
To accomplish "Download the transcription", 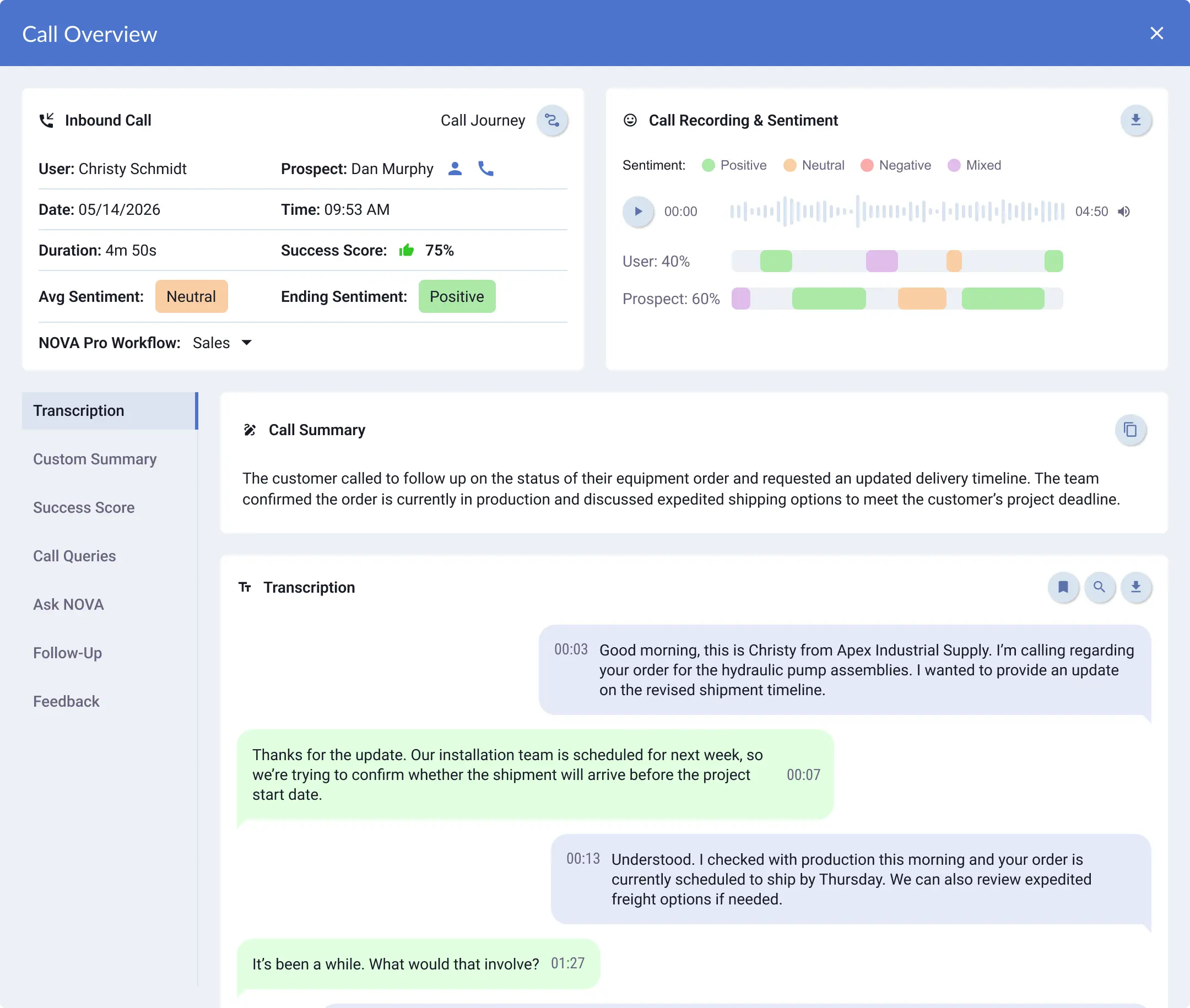I will (1135, 587).
